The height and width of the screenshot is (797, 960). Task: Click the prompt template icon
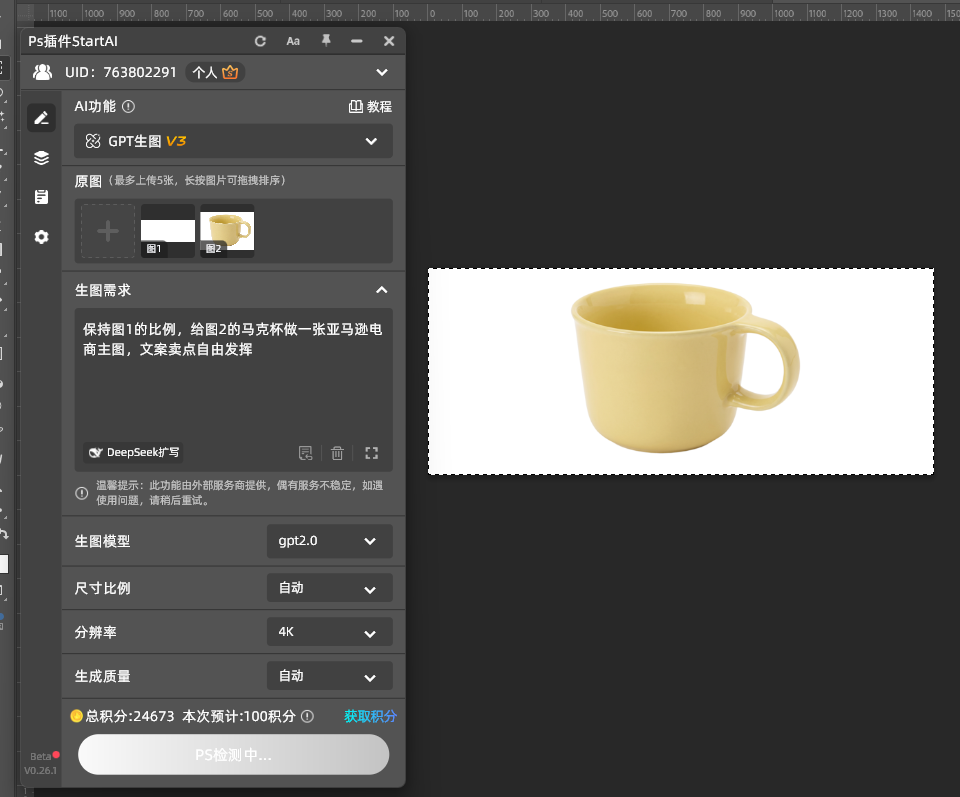click(x=305, y=453)
